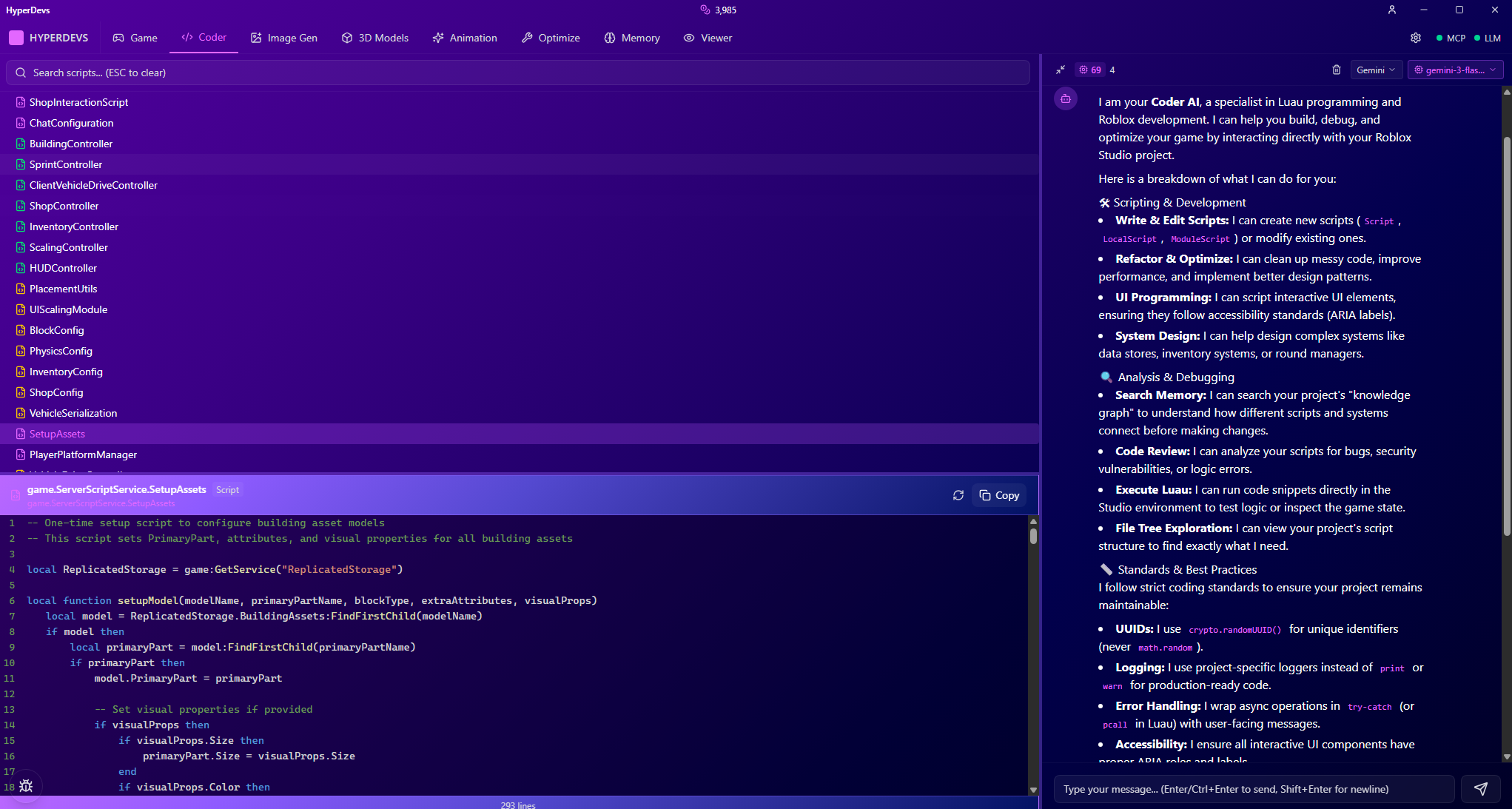Viewport: 1512px width, 809px height.
Task: Click the refresh script icon
Action: point(958,495)
